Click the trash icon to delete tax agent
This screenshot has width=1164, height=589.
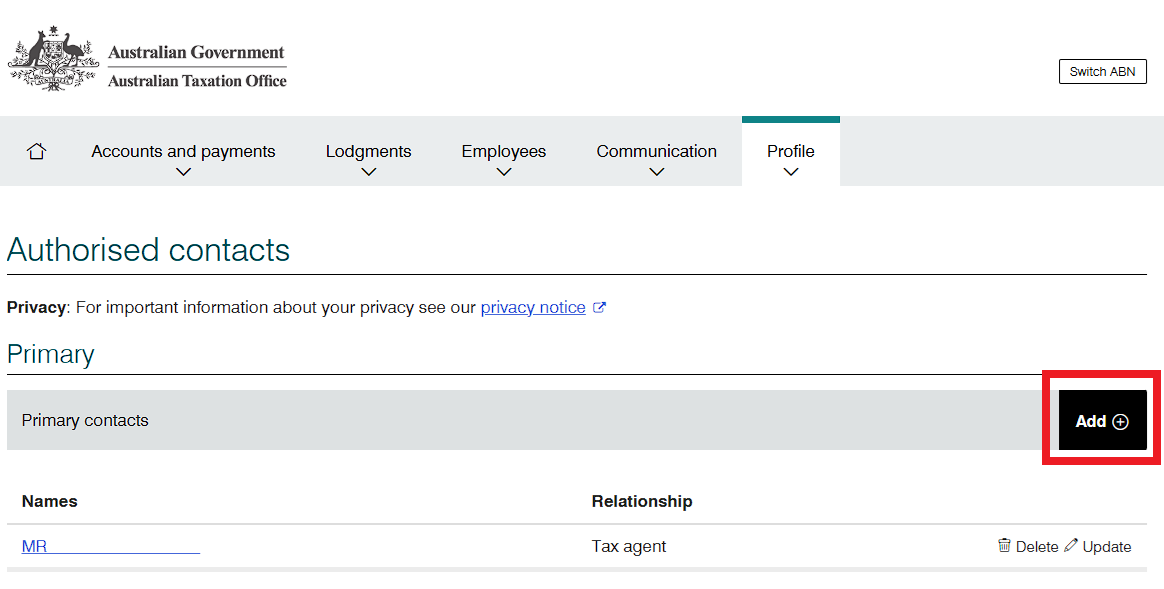click(x=1004, y=545)
